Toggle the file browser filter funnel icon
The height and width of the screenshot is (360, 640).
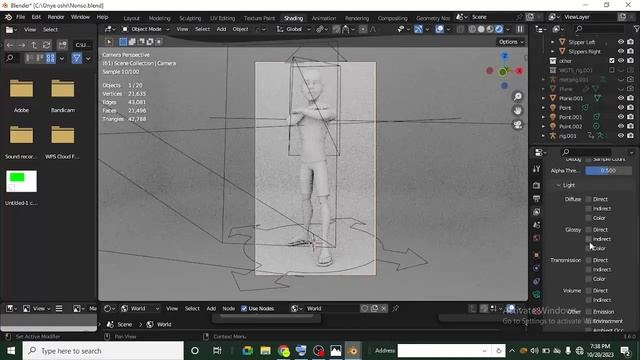(x=76, y=58)
